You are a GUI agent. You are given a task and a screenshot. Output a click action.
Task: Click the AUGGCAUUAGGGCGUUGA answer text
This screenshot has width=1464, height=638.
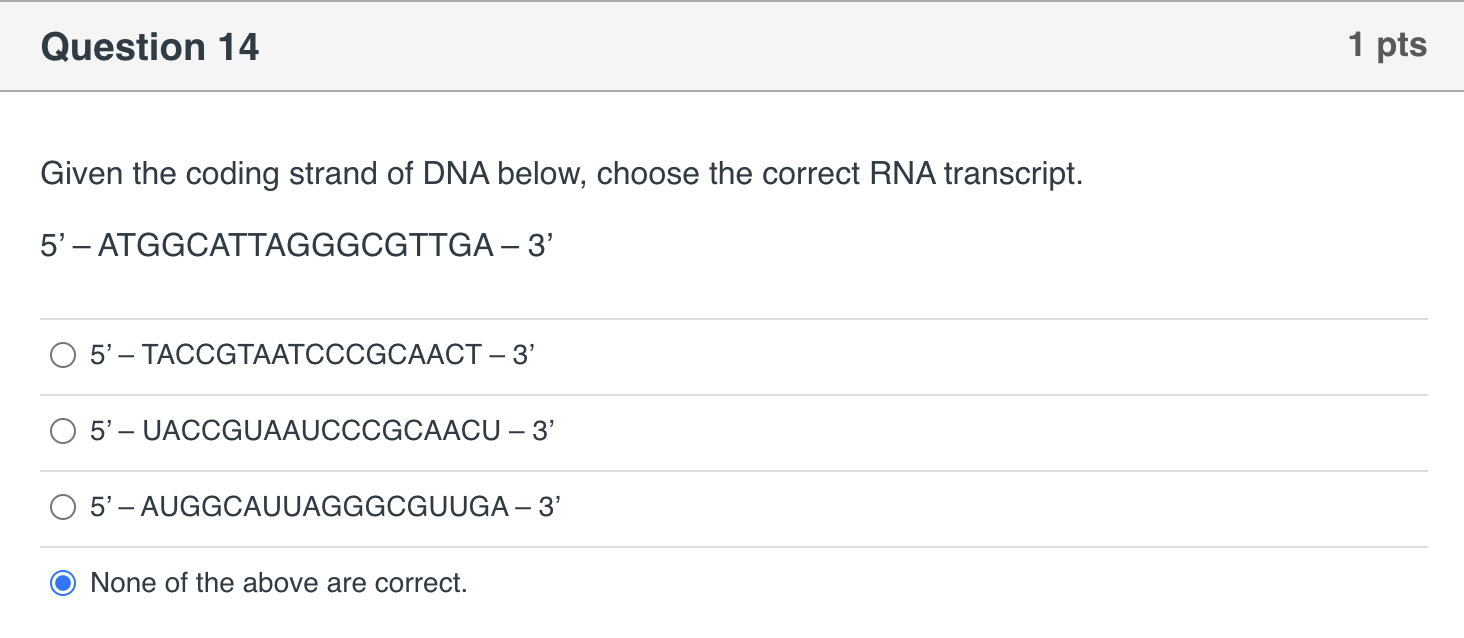323,508
